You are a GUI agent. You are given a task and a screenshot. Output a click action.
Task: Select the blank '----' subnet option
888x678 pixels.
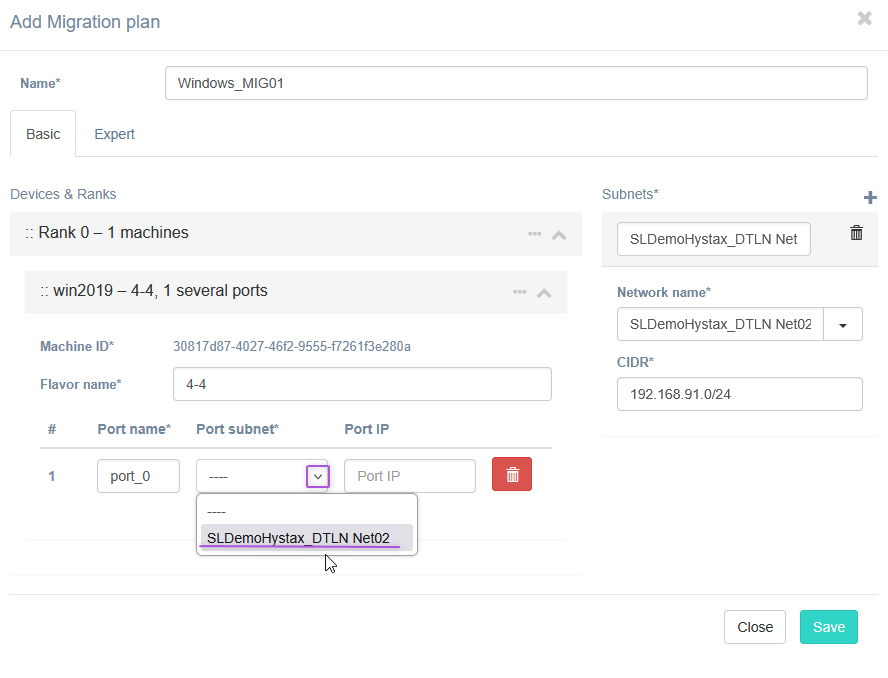click(x=216, y=511)
